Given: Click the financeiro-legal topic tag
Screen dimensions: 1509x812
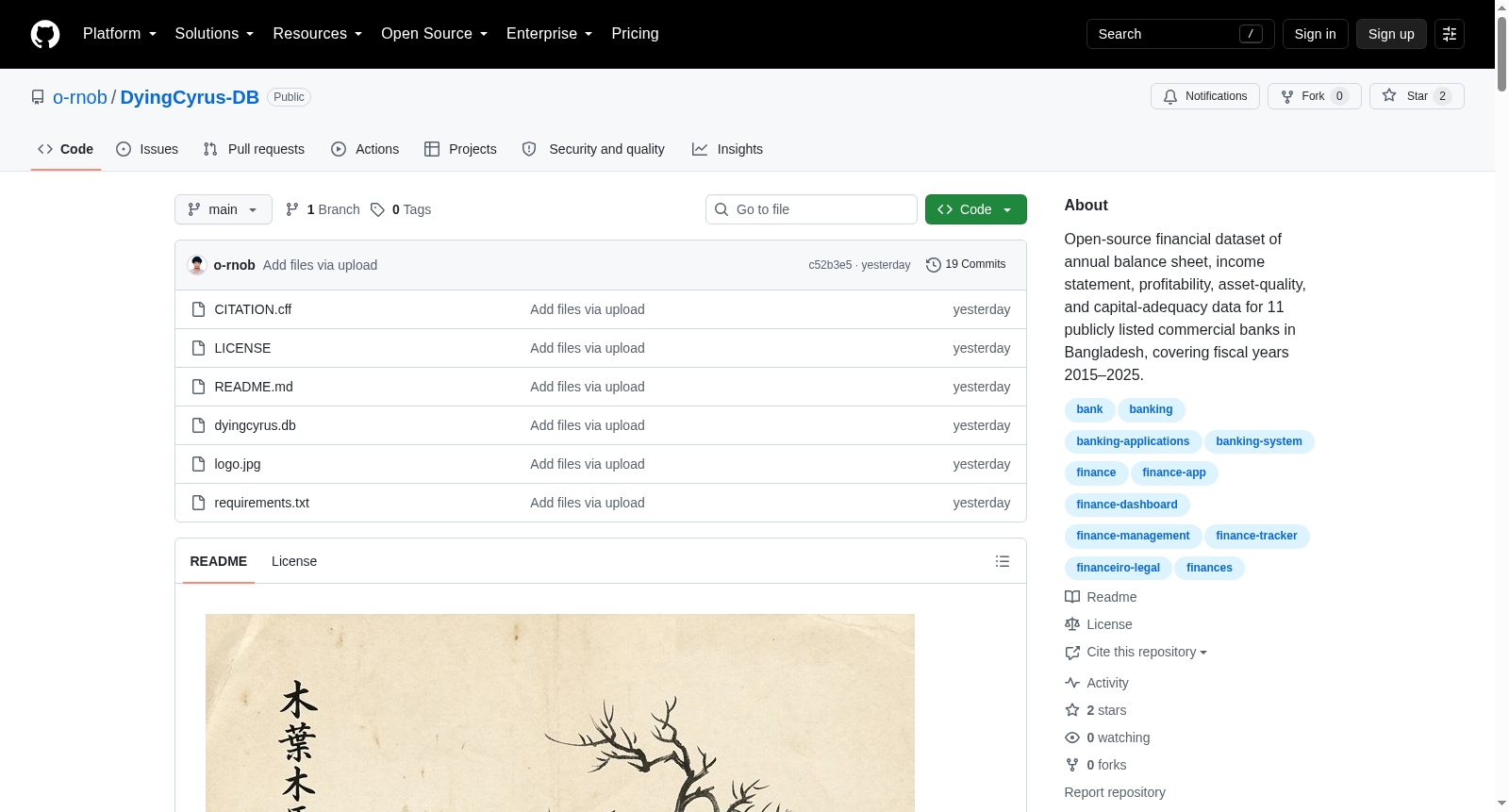Looking at the screenshot, I should pyautogui.click(x=1119, y=568).
